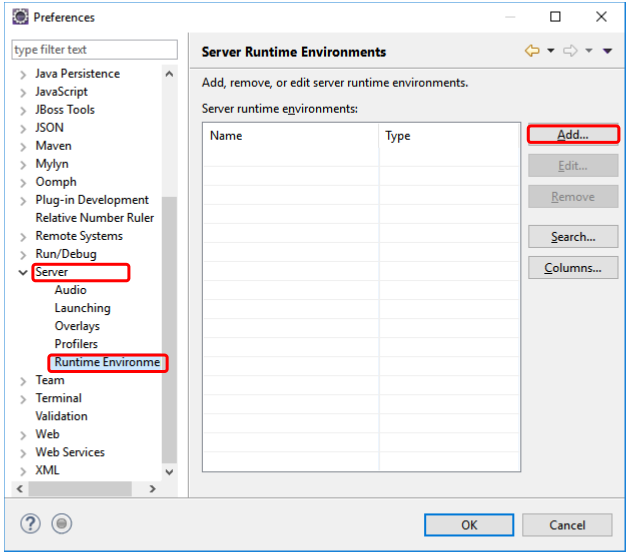Image resolution: width=629 pixels, height=555 pixels.
Task: Confirm with the OK button
Action: click(x=469, y=525)
